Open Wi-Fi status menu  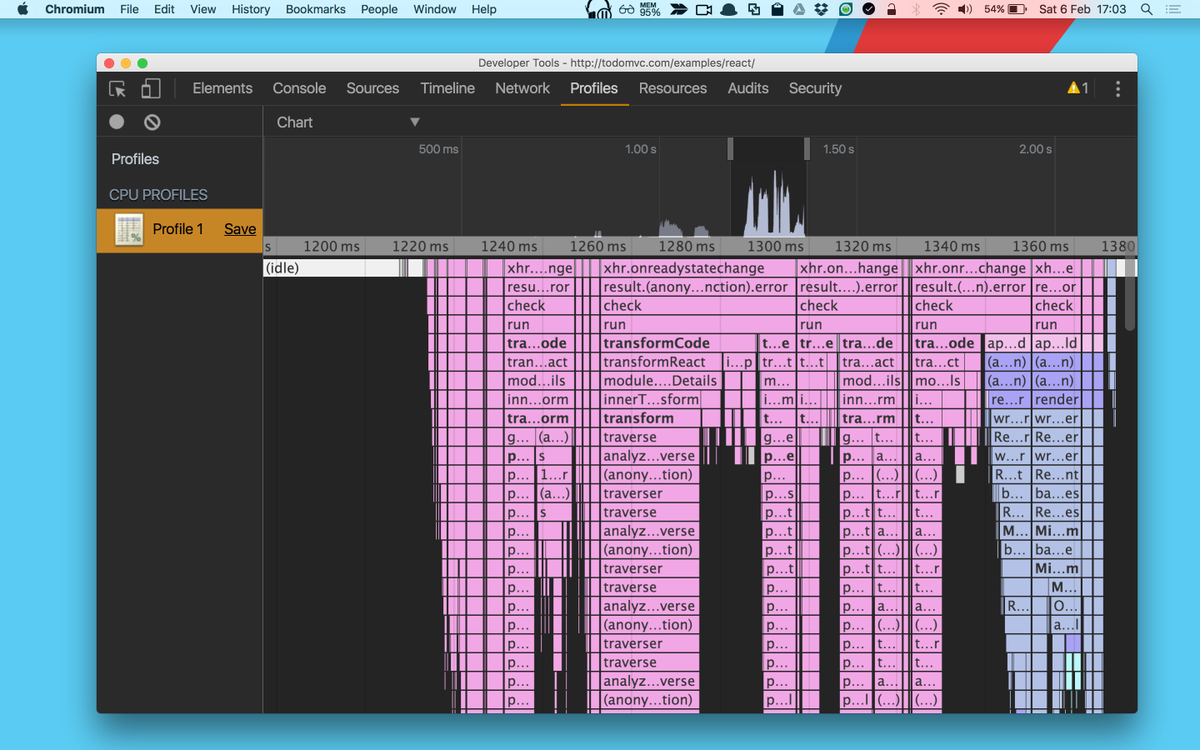[x=941, y=9]
